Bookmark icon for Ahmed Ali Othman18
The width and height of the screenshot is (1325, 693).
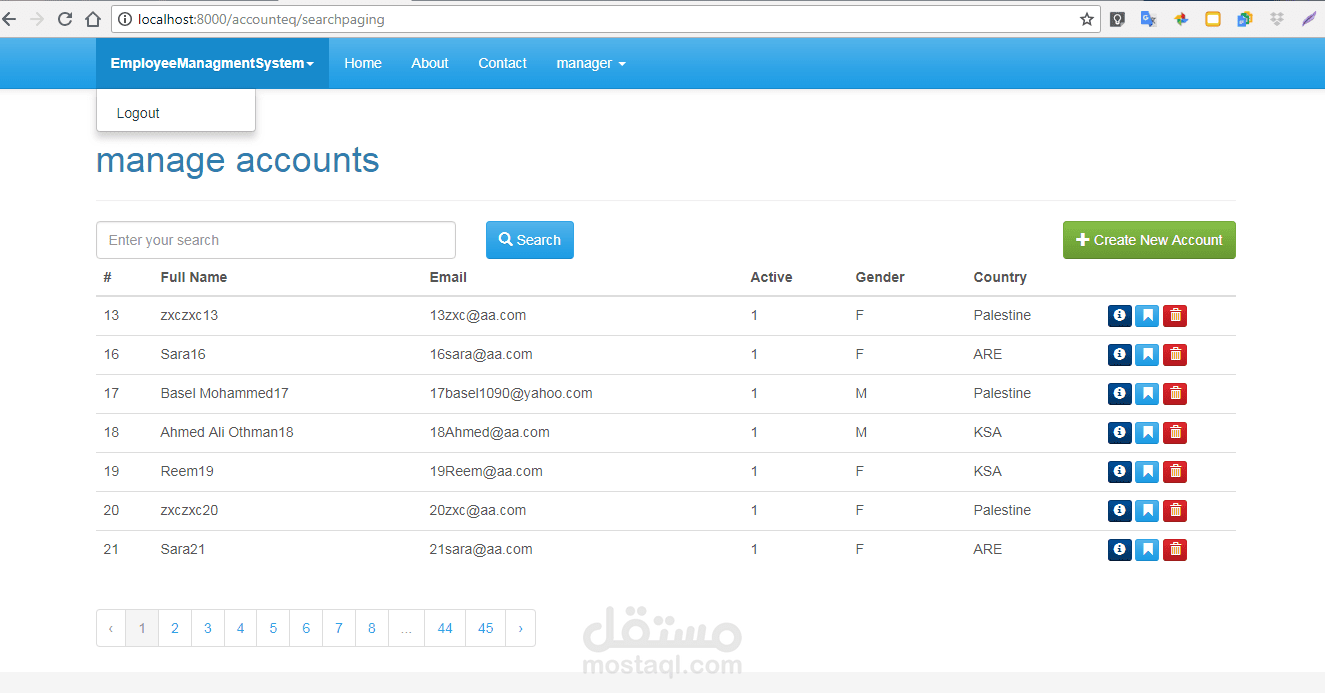(1147, 433)
